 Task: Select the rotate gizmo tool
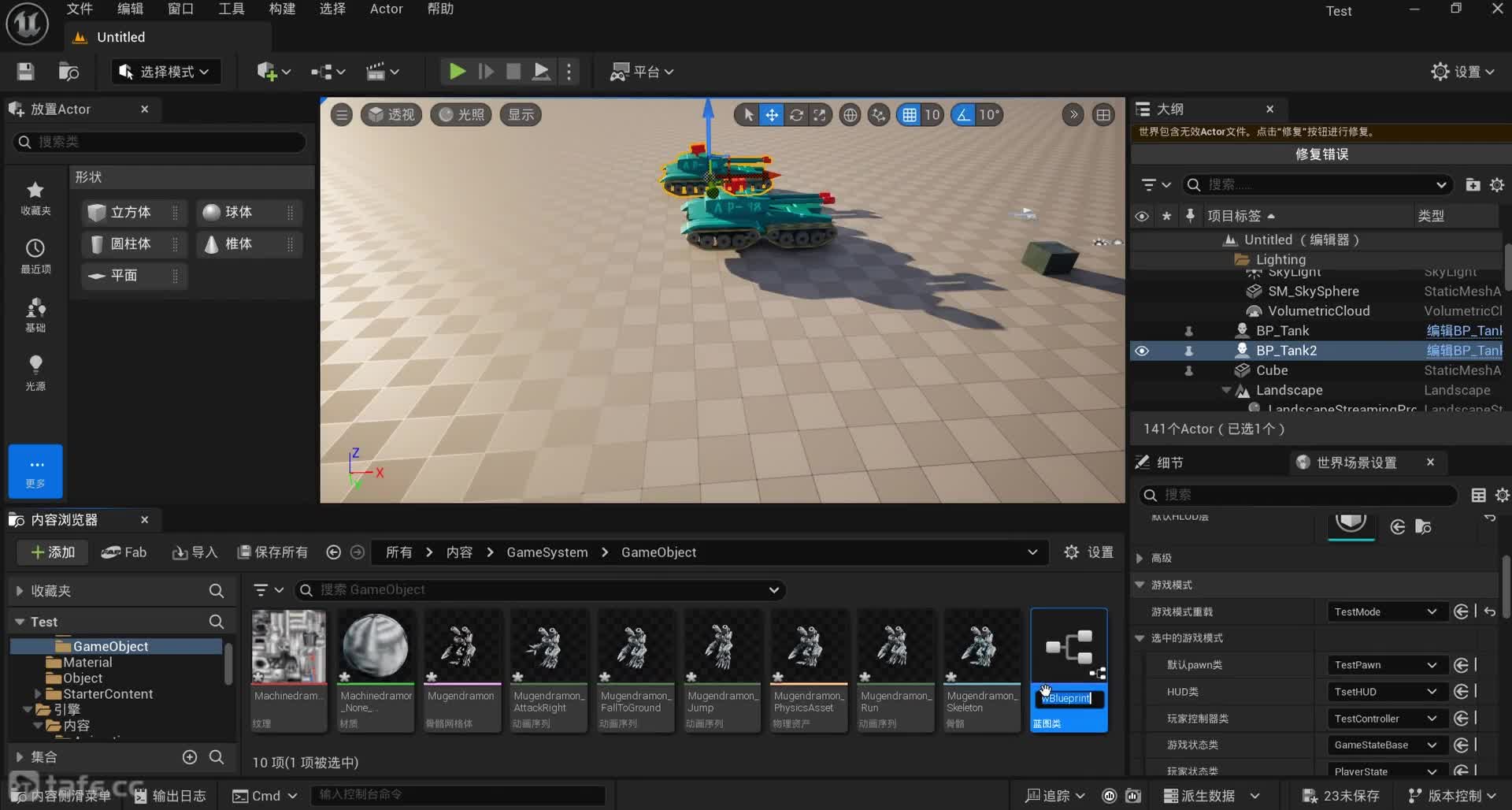(x=796, y=115)
